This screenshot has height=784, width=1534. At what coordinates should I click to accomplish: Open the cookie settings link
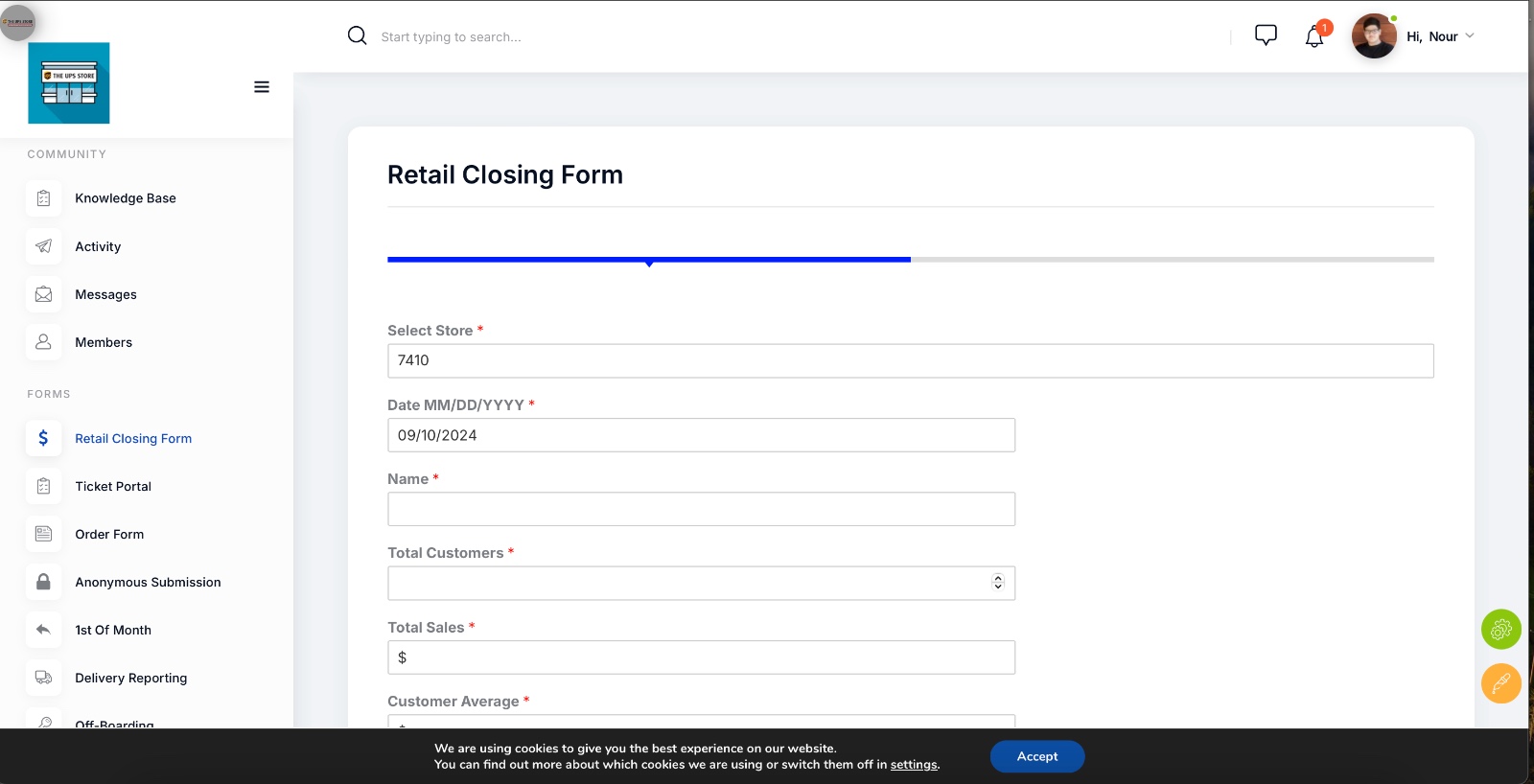[914, 765]
